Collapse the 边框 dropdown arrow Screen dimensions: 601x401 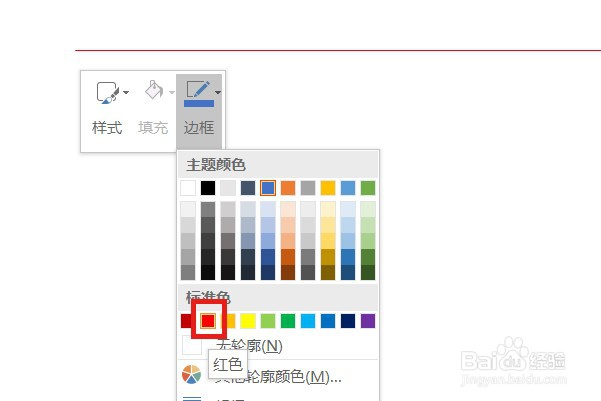click(218, 92)
